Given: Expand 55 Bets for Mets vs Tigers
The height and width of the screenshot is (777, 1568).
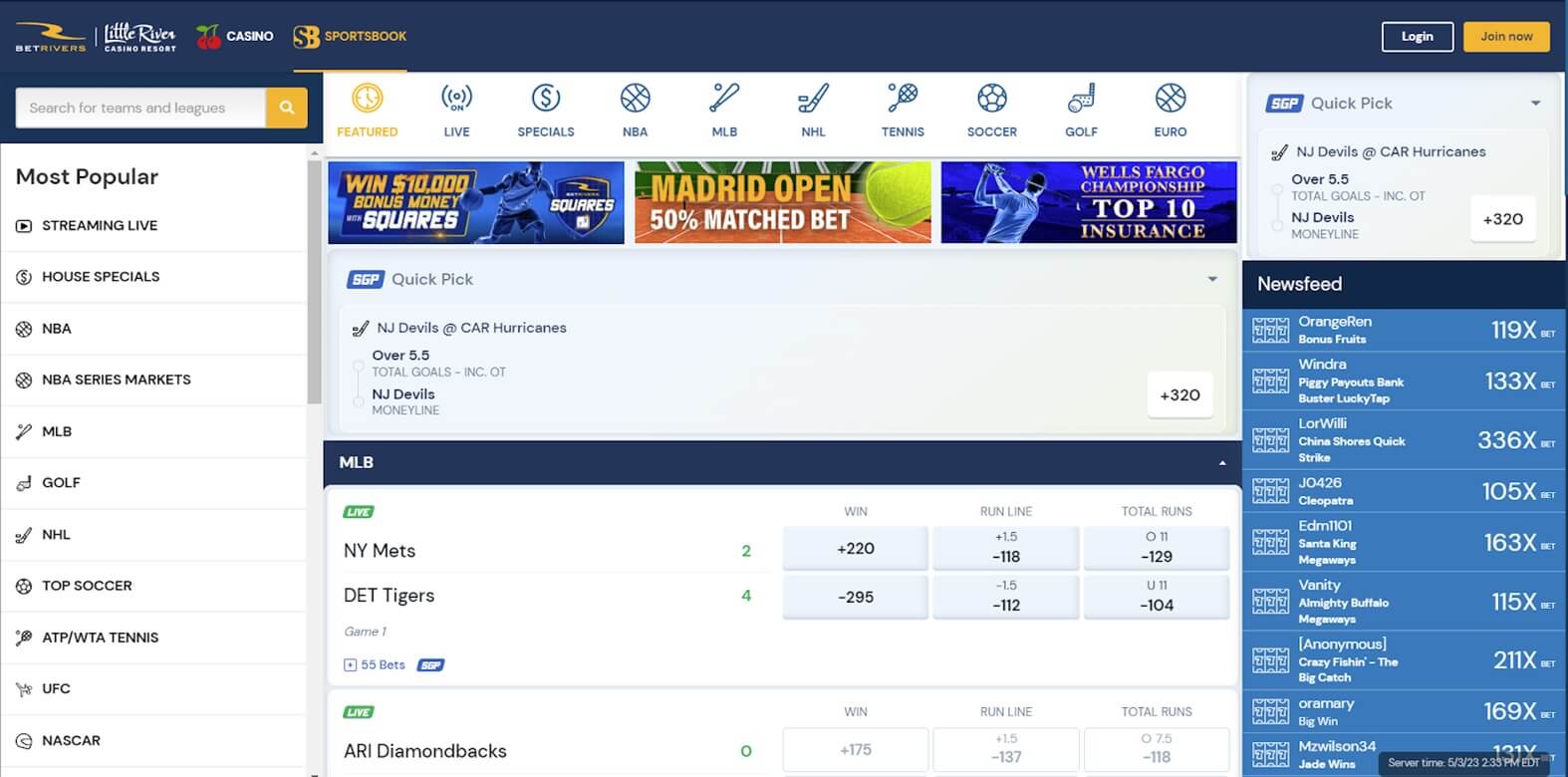Looking at the screenshot, I should click(375, 665).
